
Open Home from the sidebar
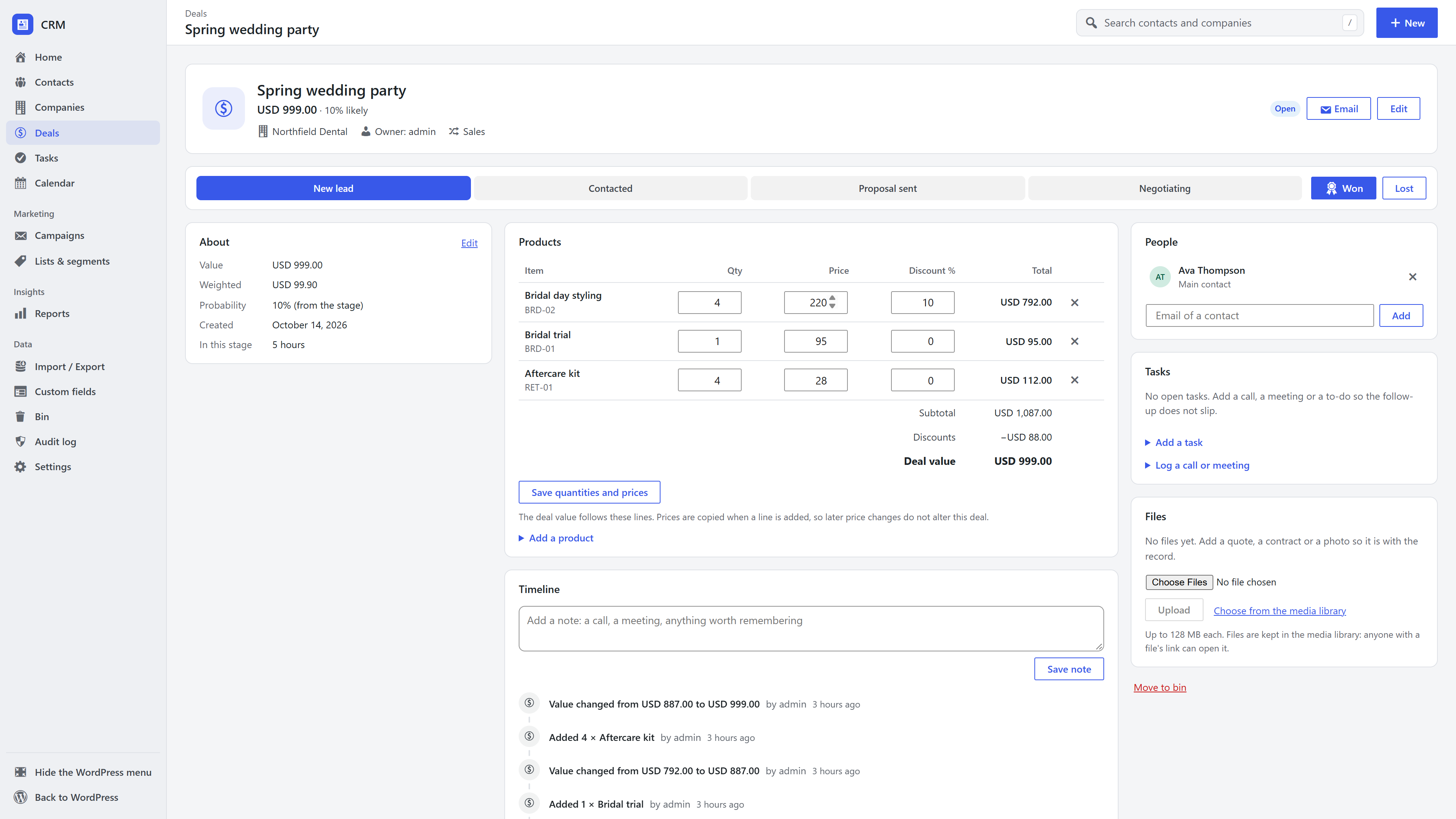pyautogui.click(x=83, y=57)
